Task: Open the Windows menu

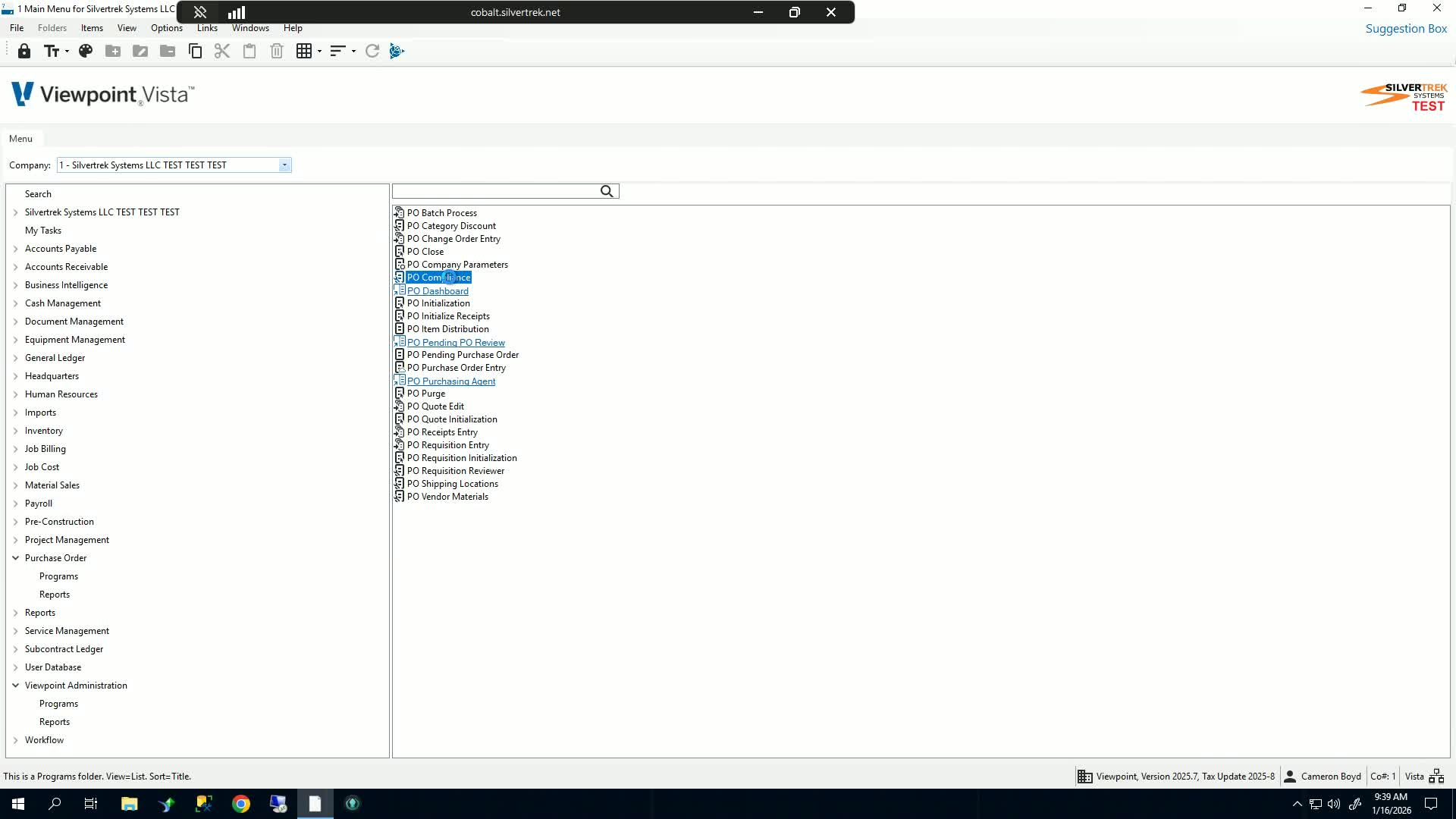Action: click(x=250, y=28)
